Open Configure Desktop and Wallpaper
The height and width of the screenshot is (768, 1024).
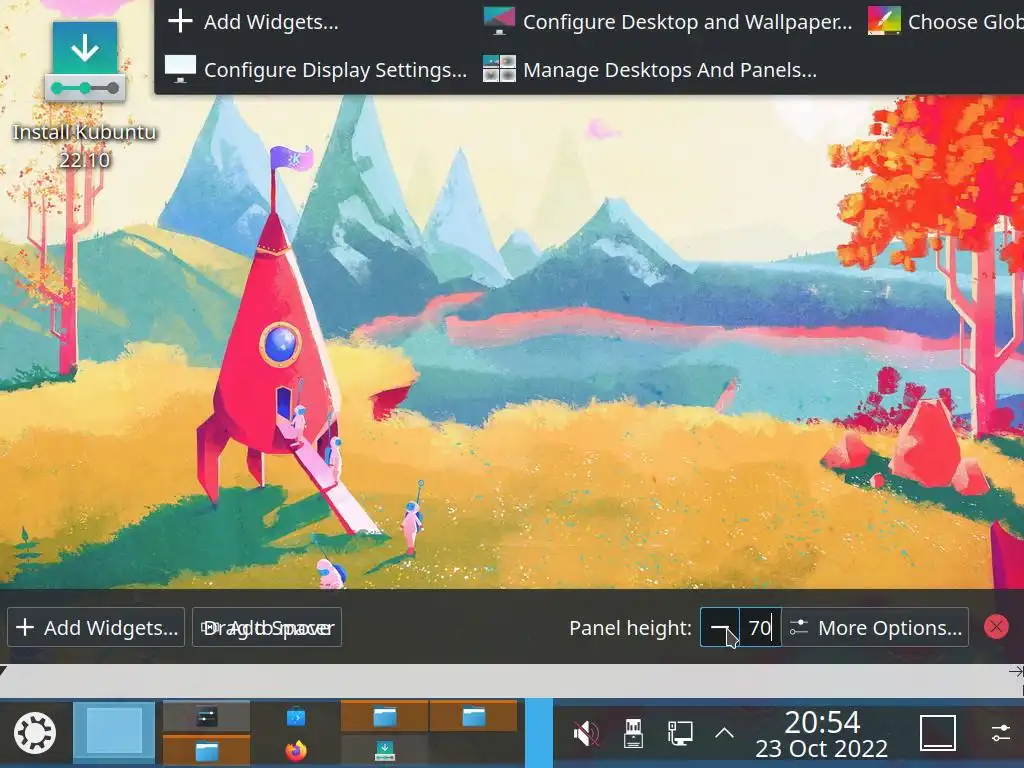(667, 22)
